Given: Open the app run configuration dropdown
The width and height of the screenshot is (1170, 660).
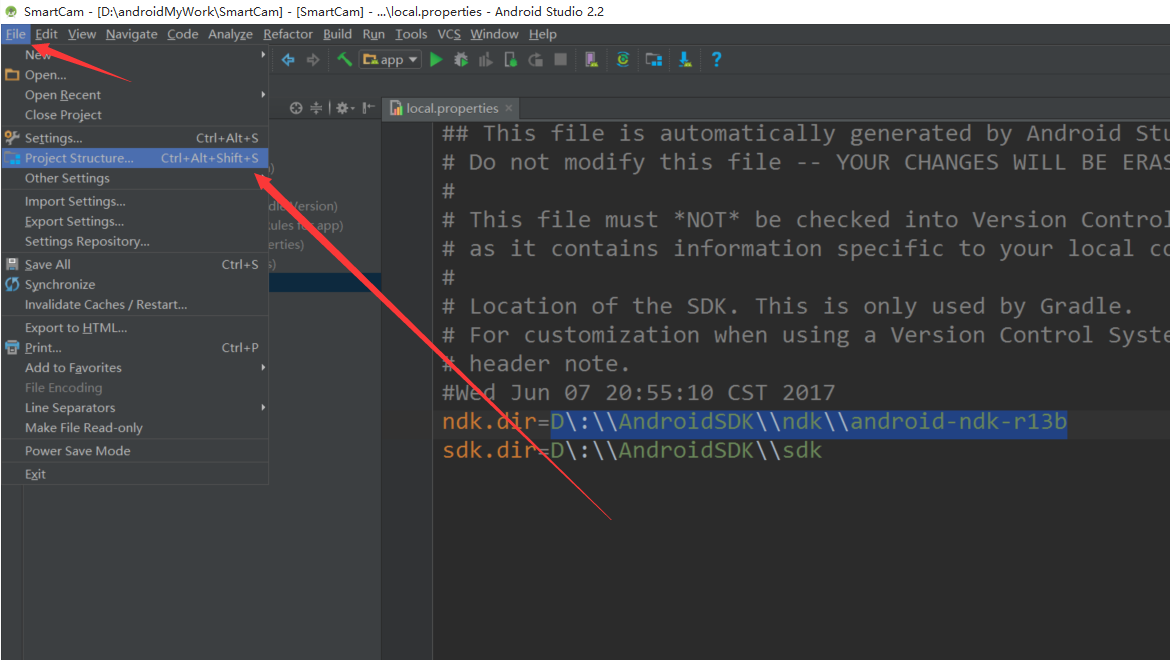Looking at the screenshot, I should coord(390,60).
